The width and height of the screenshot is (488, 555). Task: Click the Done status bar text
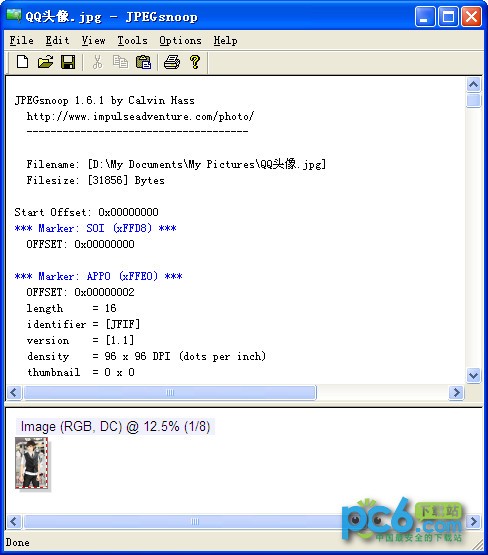(x=18, y=543)
